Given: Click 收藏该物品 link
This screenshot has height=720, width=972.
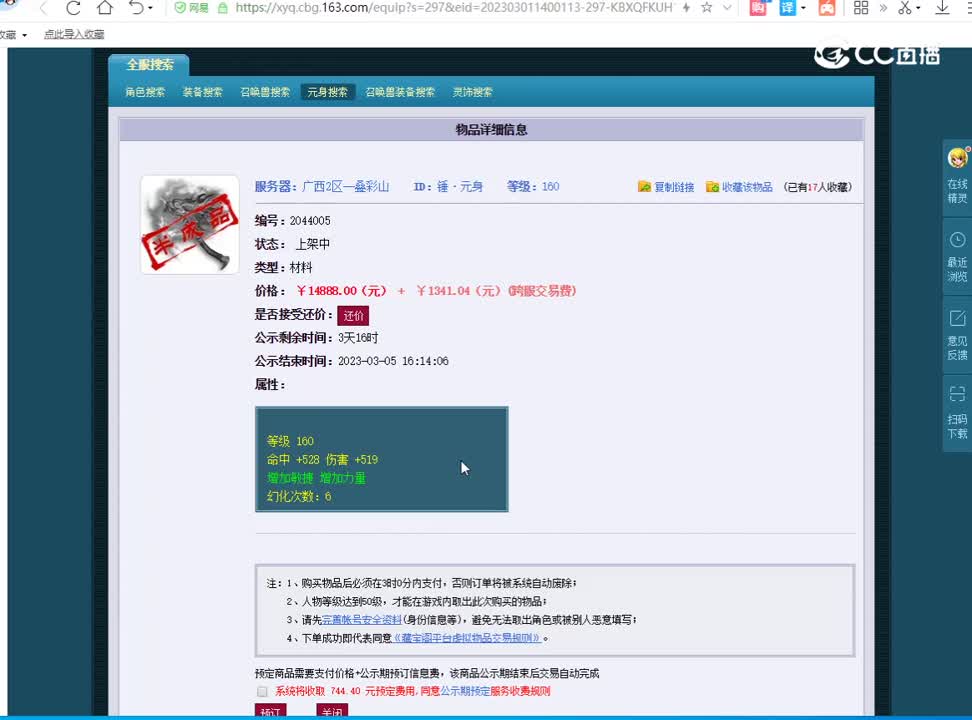Looking at the screenshot, I should coord(747,187).
